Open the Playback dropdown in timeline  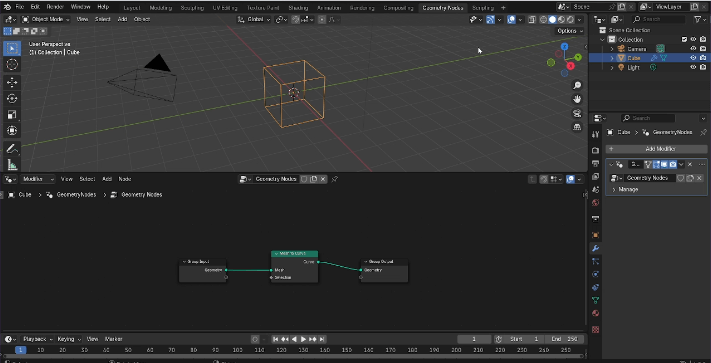pyautogui.click(x=37, y=339)
